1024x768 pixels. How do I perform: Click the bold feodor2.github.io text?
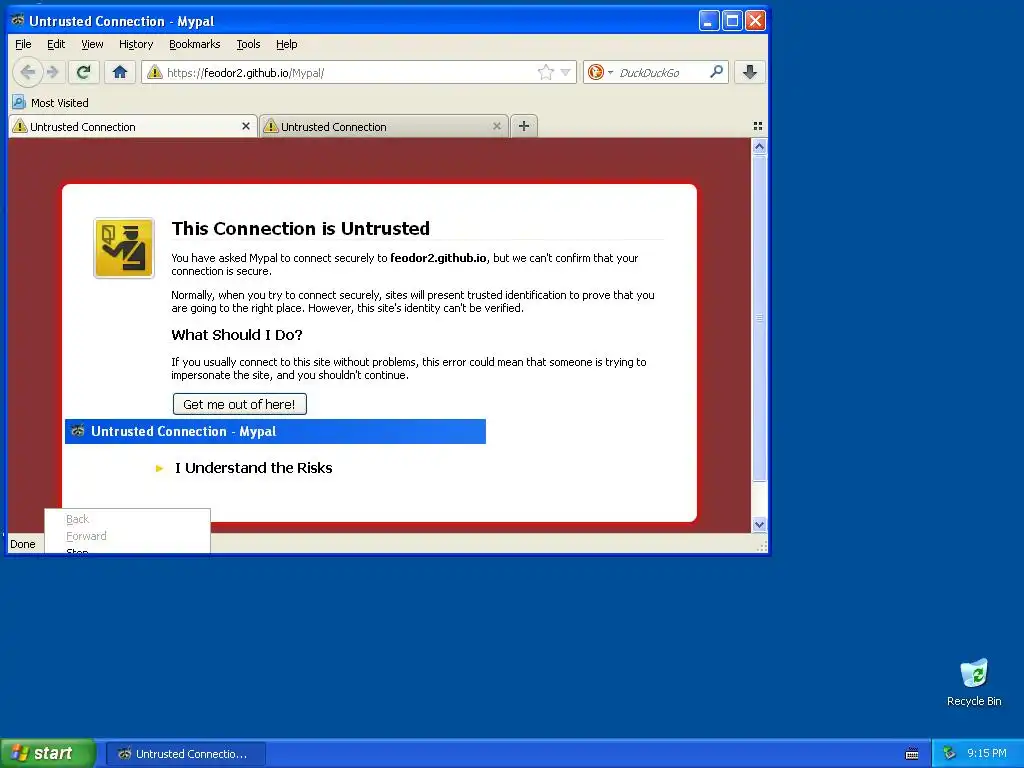tap(438, 258)
